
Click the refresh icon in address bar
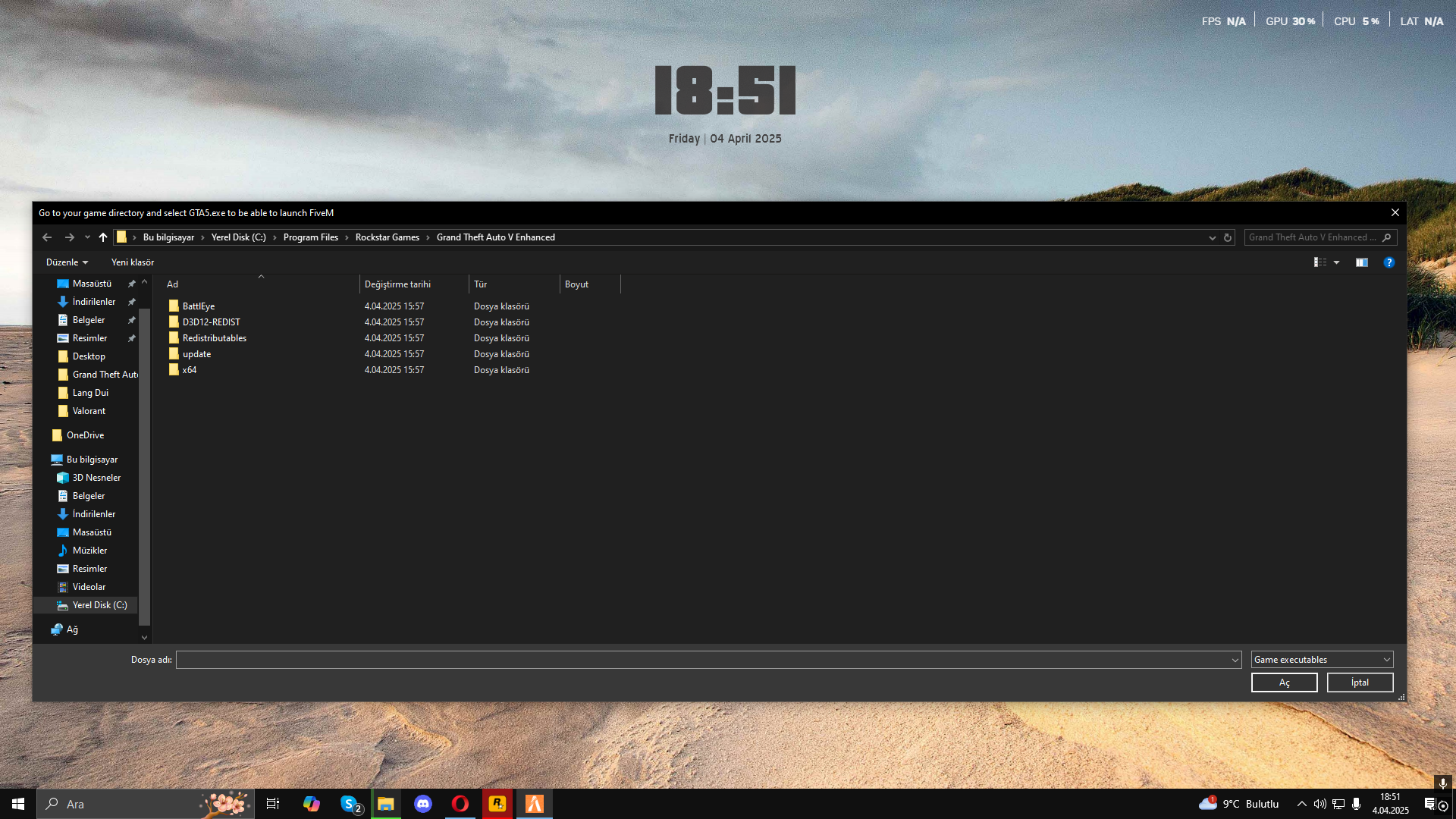pyautogui.click(x=1228, y=237)
